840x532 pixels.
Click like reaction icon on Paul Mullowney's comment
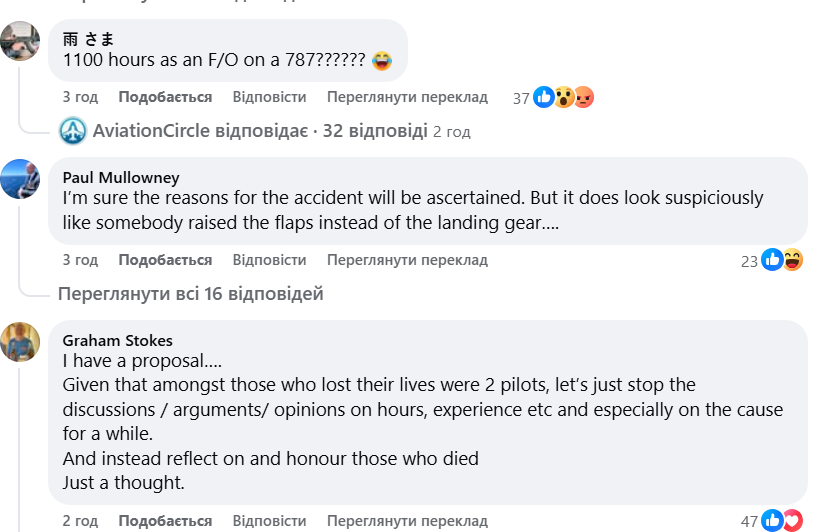[772, 260]
